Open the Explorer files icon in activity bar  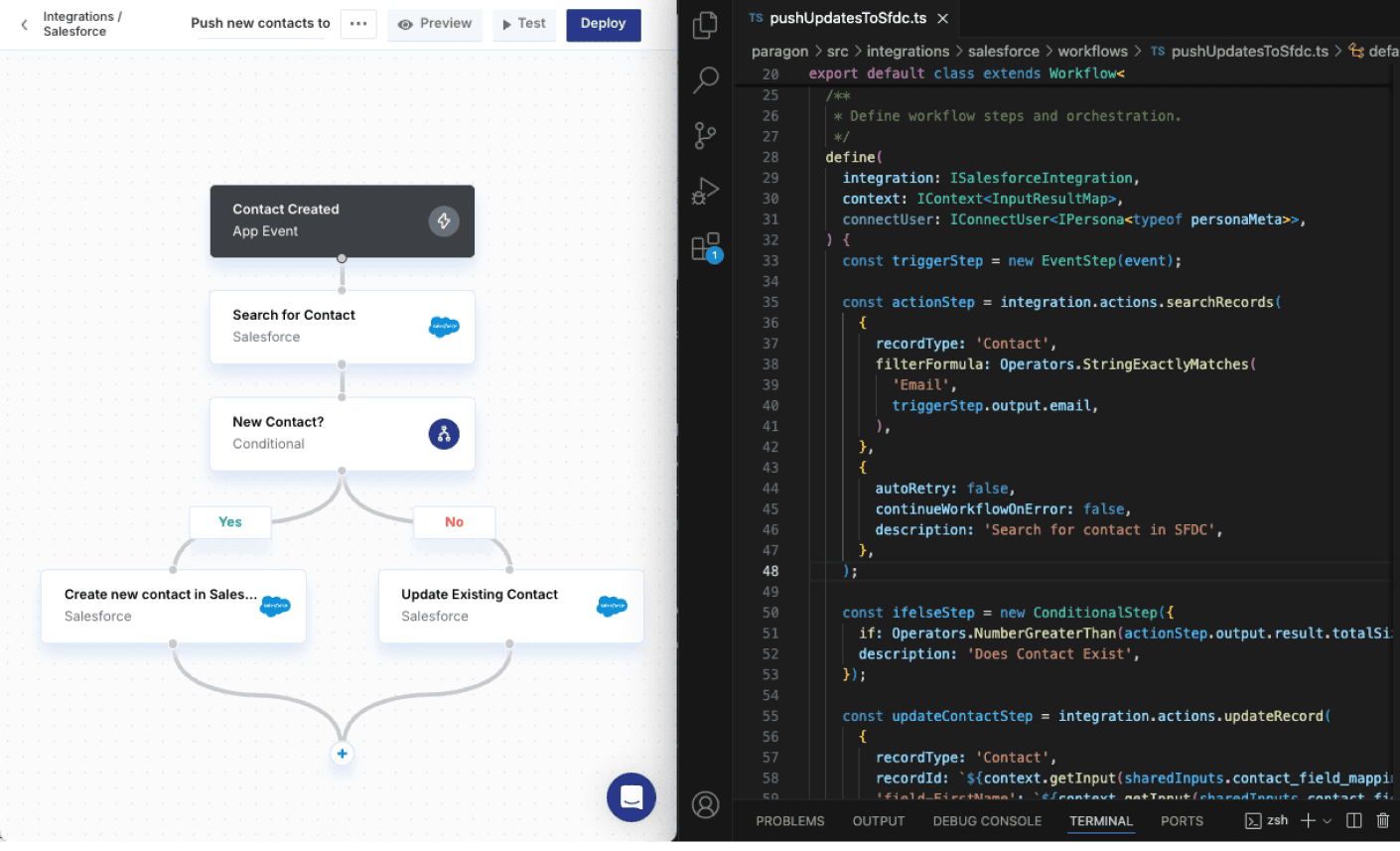coord(705,25)
